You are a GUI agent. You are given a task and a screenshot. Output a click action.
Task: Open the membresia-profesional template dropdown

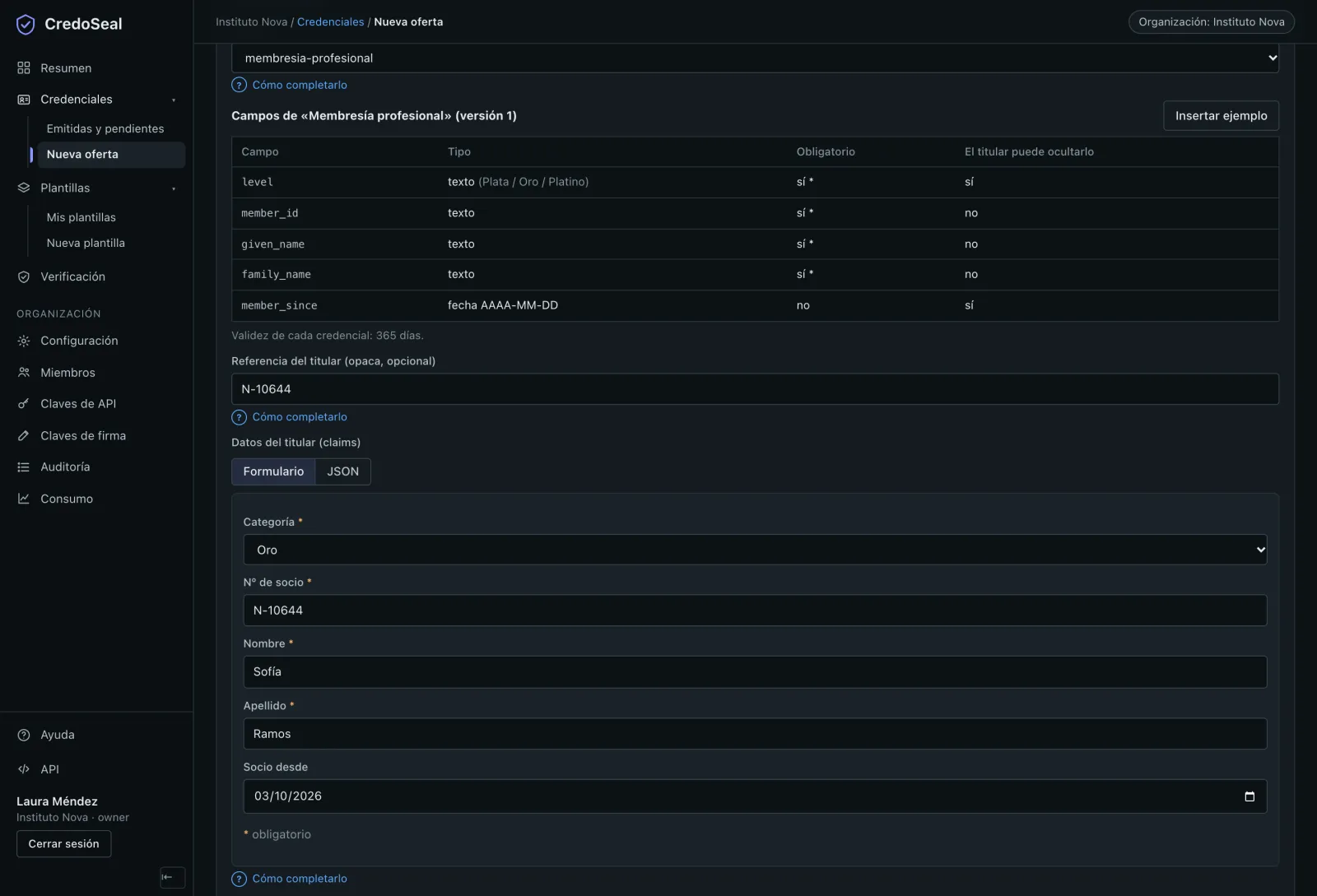[755, 58]
